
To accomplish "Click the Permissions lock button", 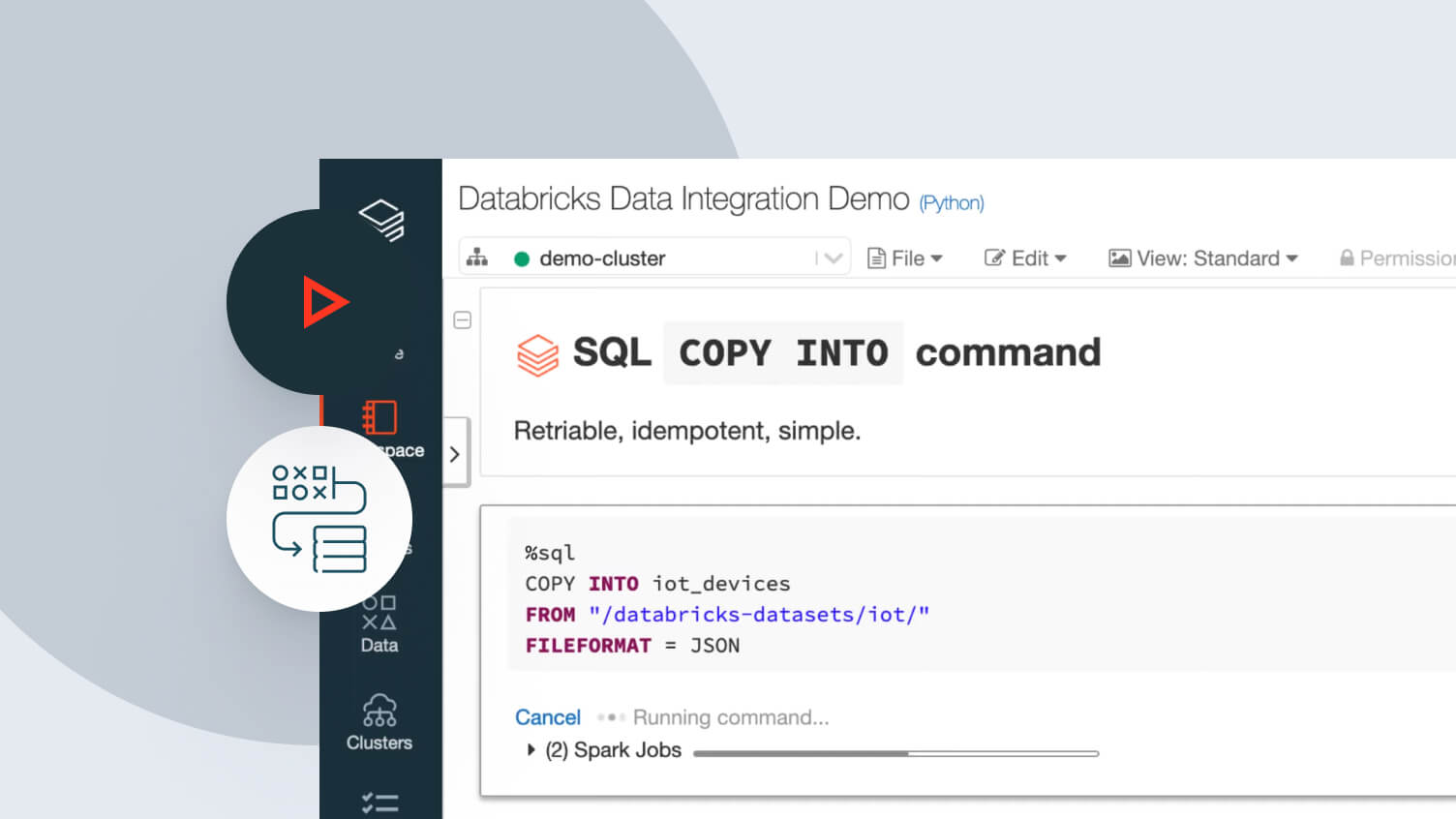I will (1395, 258).
